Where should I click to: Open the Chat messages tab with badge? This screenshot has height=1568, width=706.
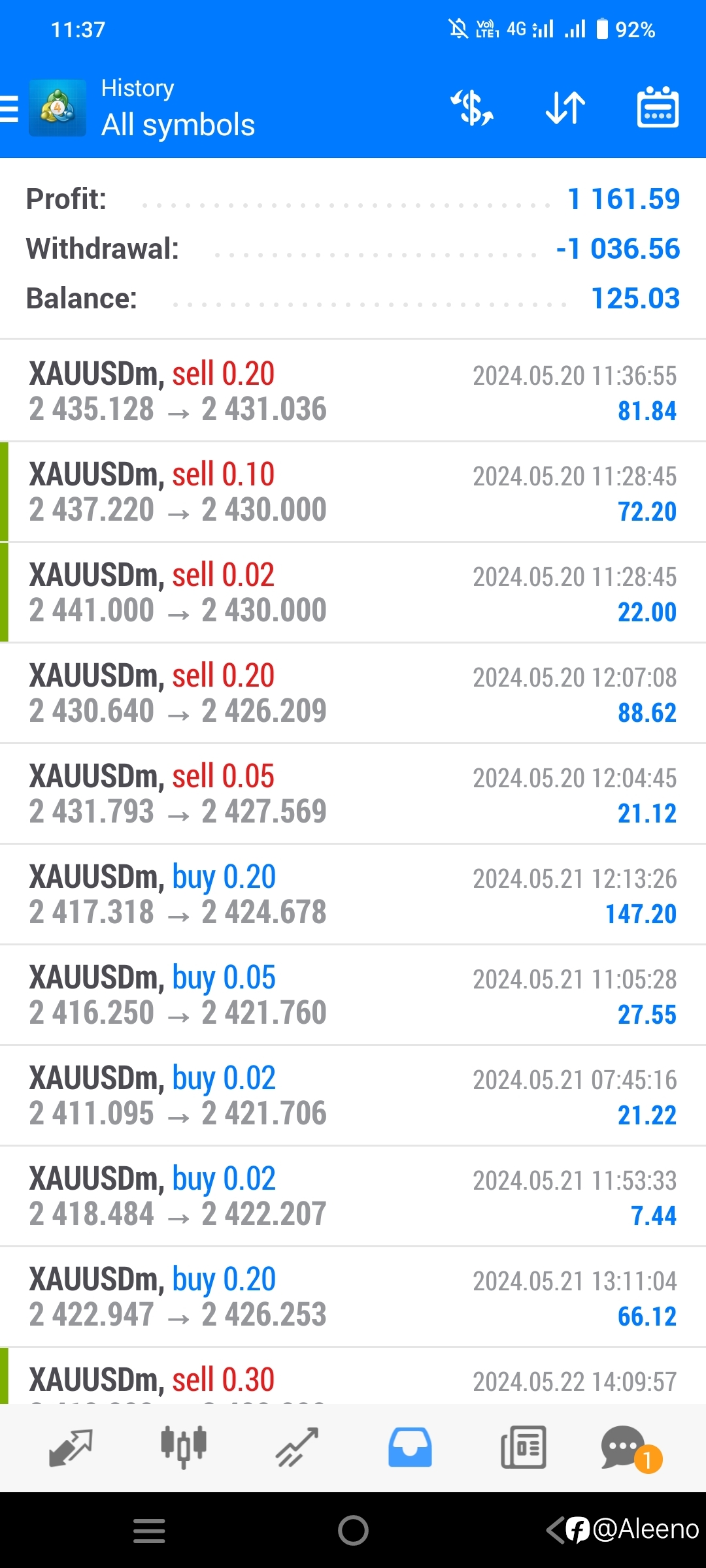(631, 1448)
